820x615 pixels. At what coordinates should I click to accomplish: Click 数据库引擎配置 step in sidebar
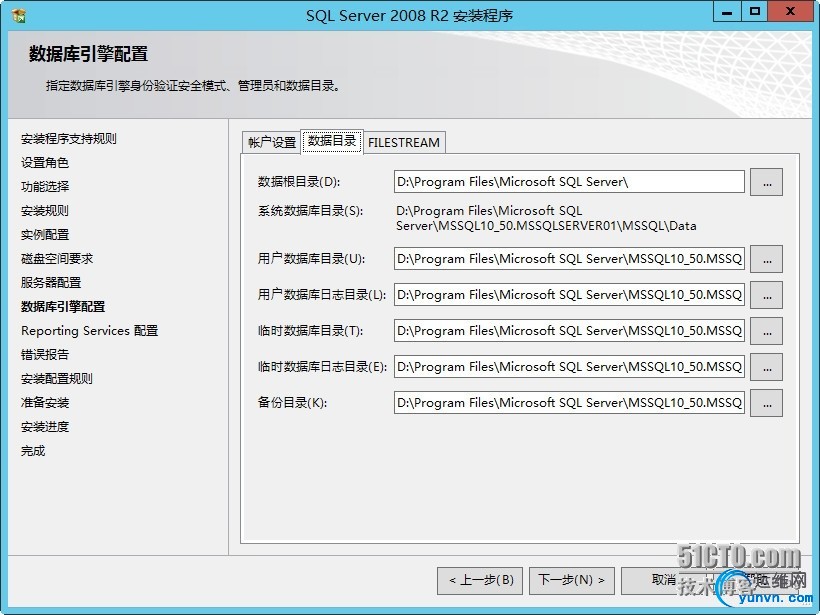coord(63,307)
